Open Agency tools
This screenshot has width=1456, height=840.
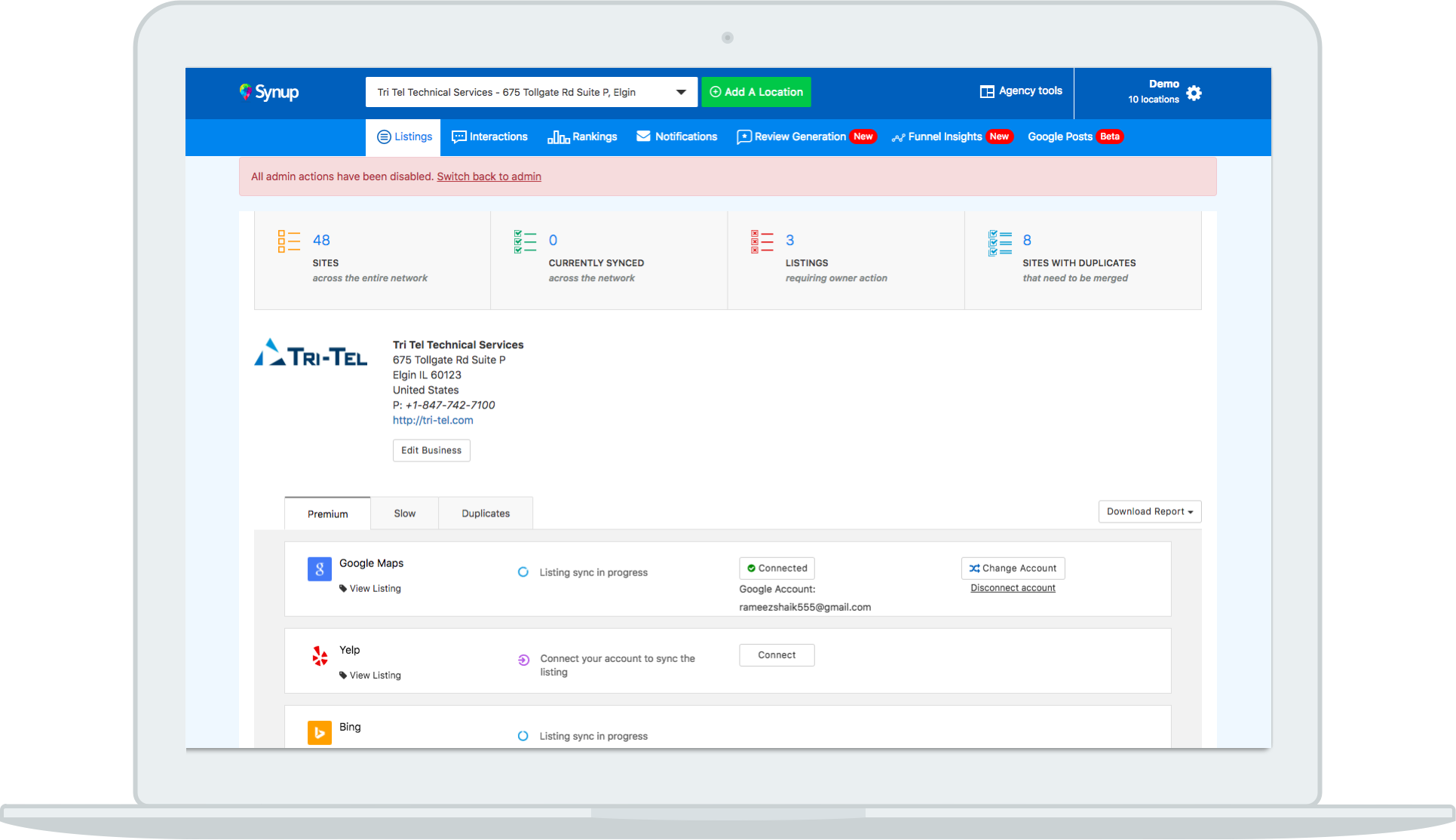(1021, 91)
